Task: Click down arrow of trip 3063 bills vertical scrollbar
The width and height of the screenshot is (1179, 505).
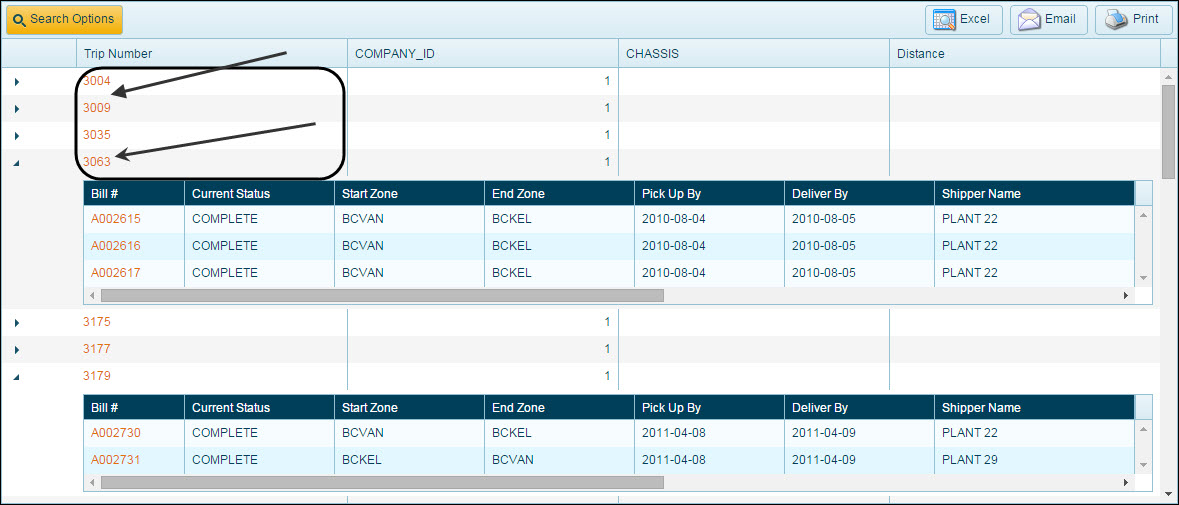Action: 1143,278
